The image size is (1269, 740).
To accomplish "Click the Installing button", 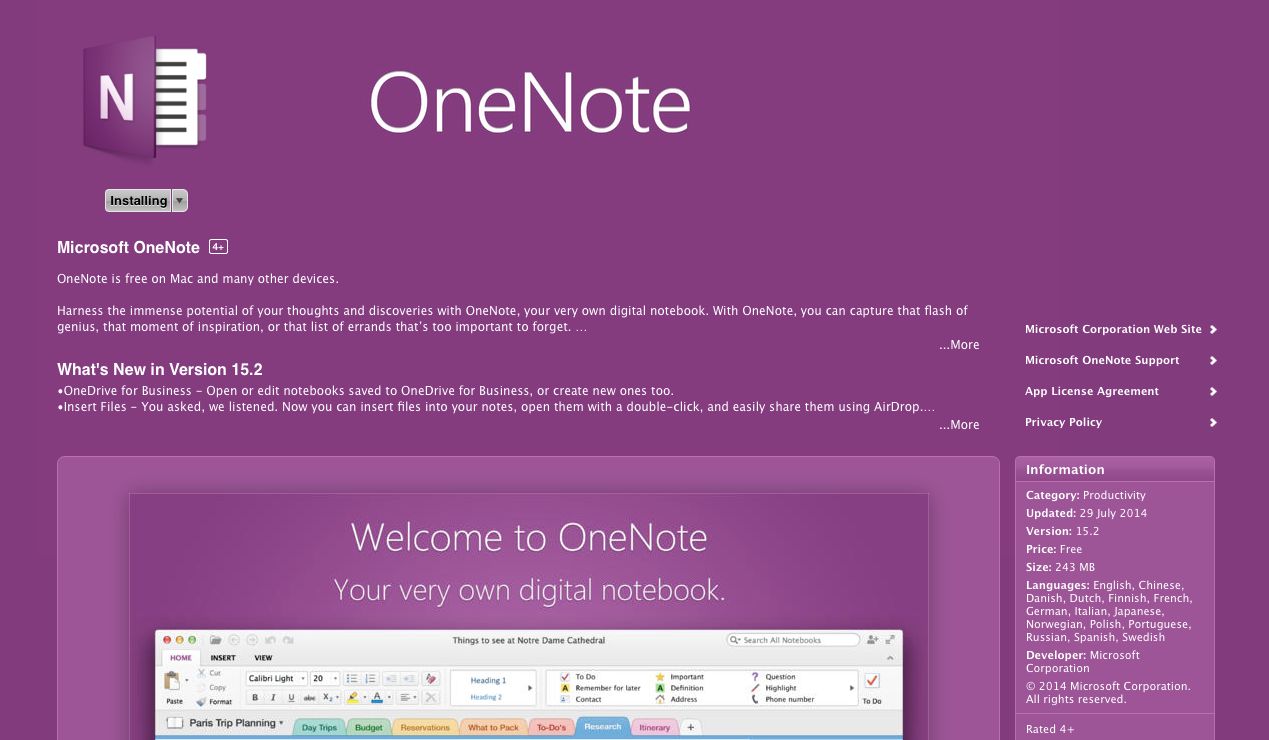I will tap(138, 200).
